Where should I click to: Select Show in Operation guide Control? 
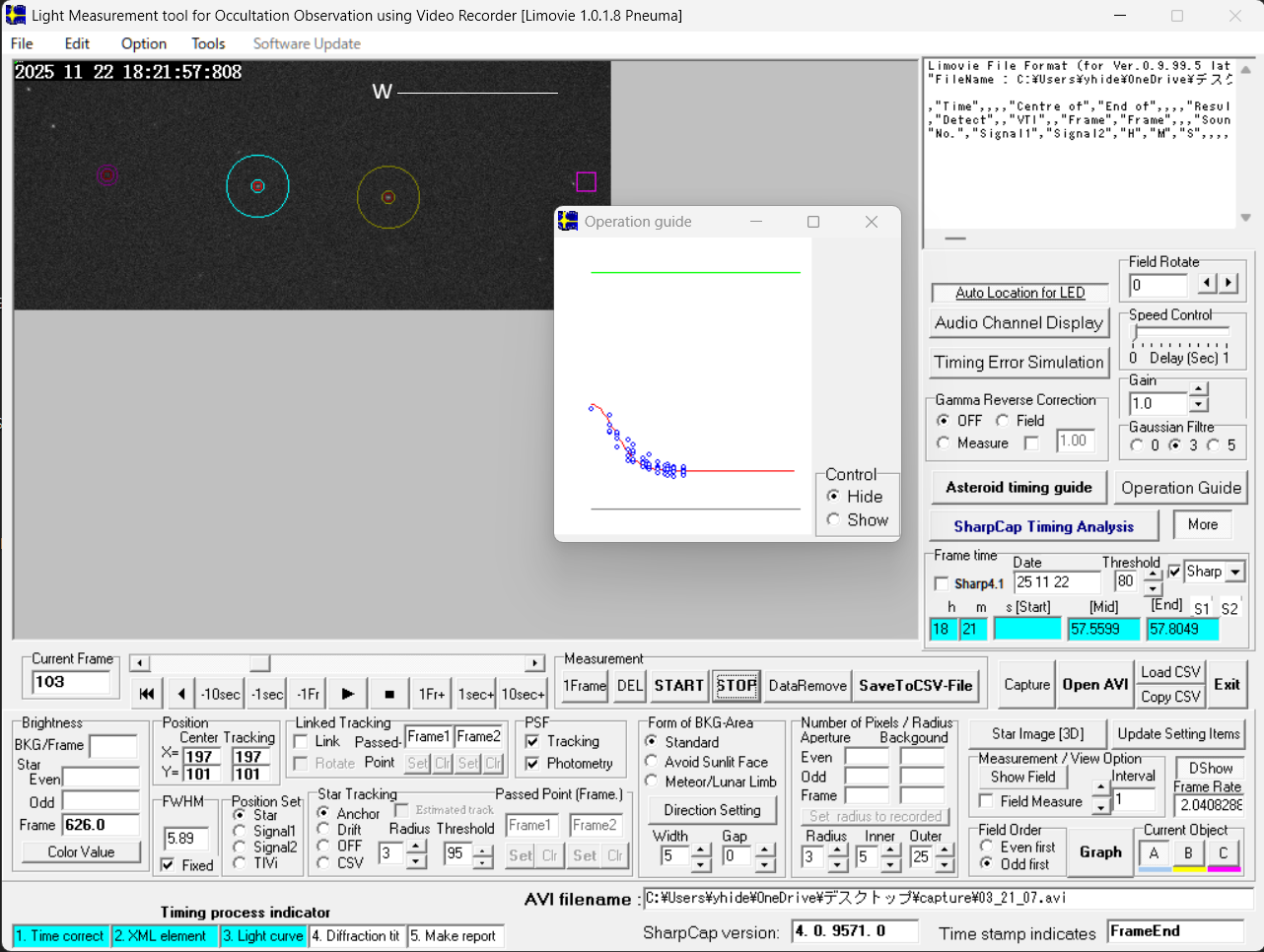pos(834,519)
